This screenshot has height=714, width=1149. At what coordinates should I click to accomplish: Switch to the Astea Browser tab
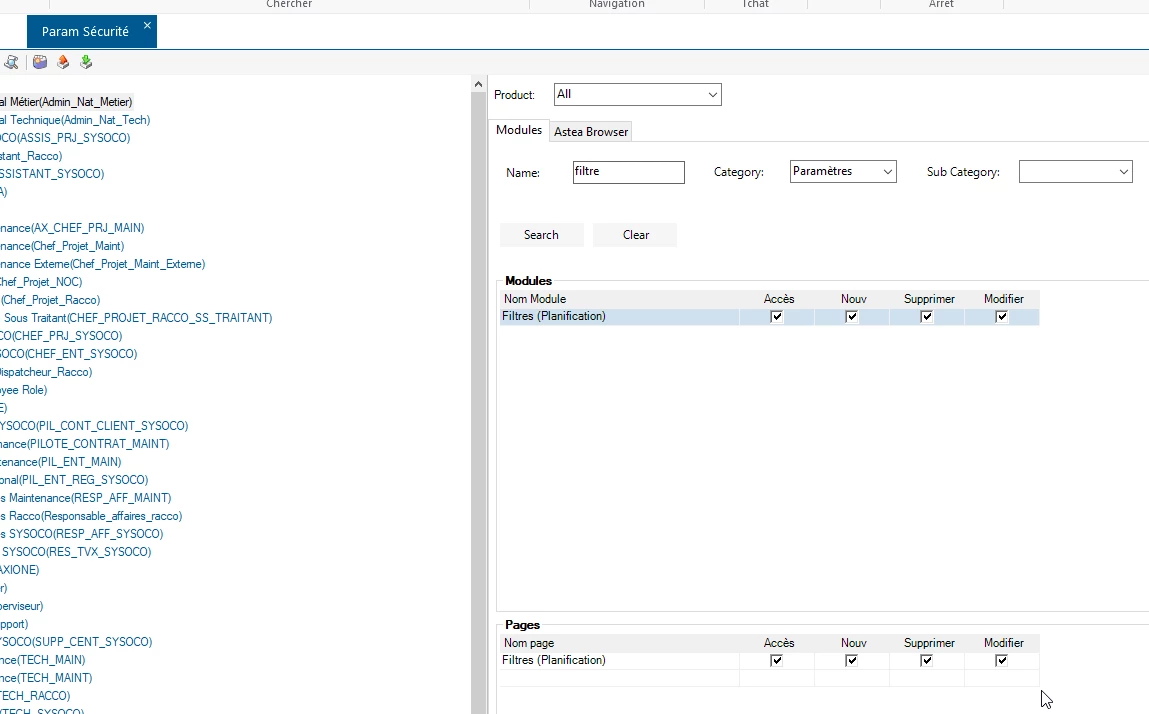coord(591,132)
